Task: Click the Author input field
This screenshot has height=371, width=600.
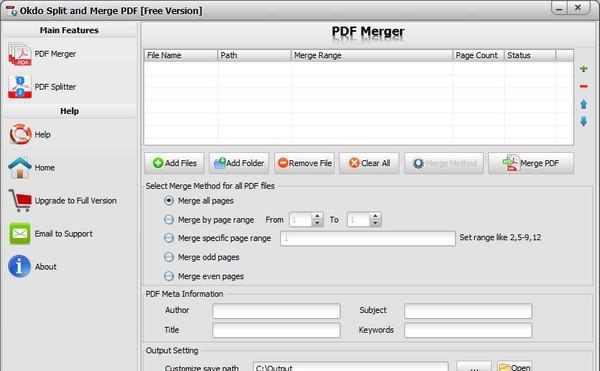Action: coord(276,311)
